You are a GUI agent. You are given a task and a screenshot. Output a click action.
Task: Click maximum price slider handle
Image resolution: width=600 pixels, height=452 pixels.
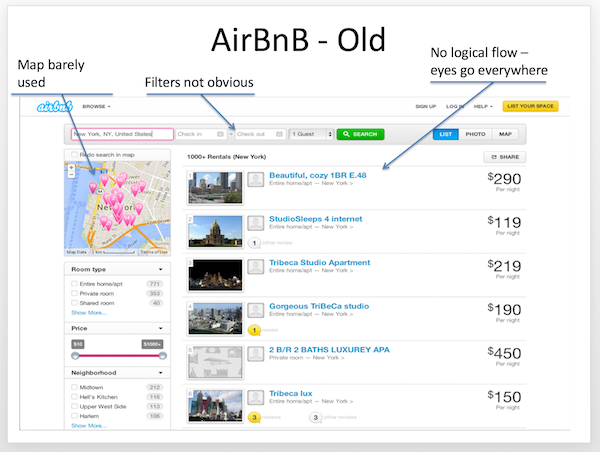[163, 356]
